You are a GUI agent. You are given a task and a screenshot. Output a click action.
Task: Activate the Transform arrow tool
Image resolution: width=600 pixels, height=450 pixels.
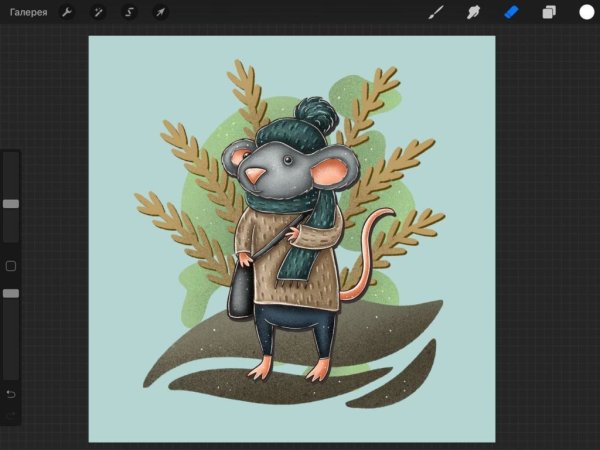click(160, 13)
